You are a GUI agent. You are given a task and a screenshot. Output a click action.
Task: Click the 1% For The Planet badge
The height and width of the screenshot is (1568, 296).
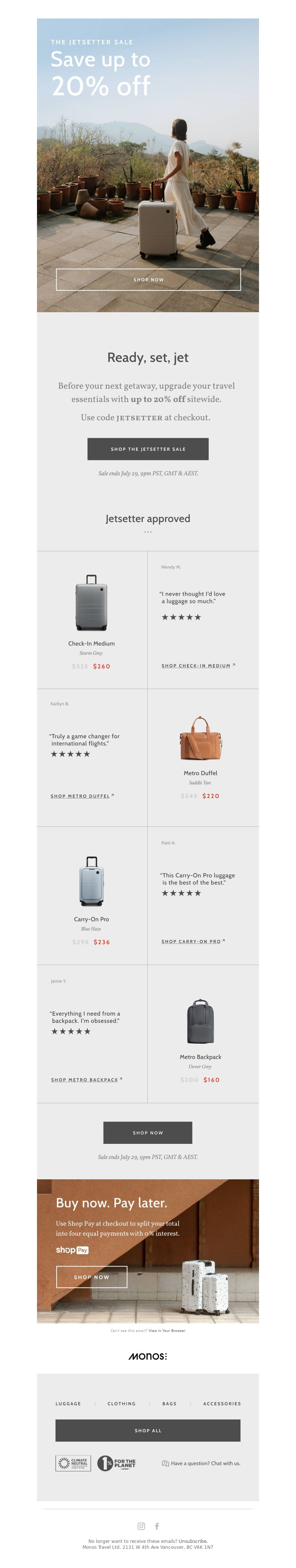117,1463
